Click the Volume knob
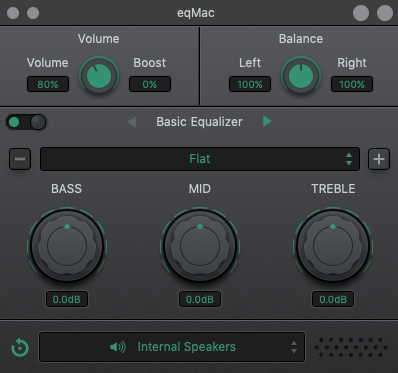This screenshot has height=373, width=398. 99,76
